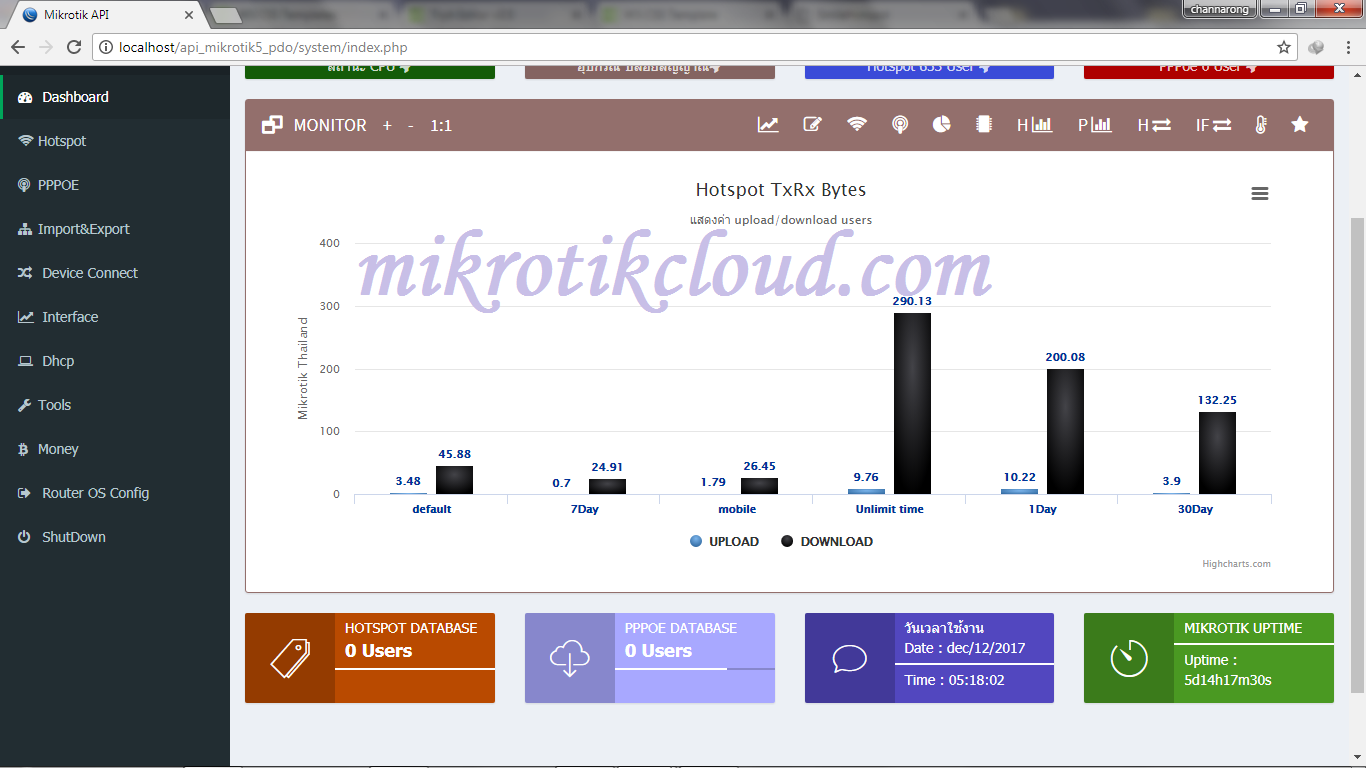Click the microchip icon in Monitor bar

point(984,125)
